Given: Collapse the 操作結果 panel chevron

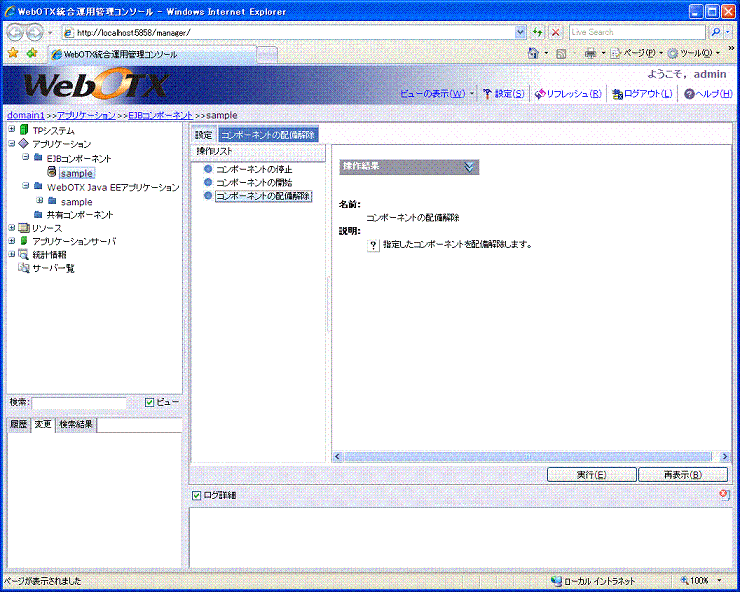Looking at the screenshot, I should [469, 167].
